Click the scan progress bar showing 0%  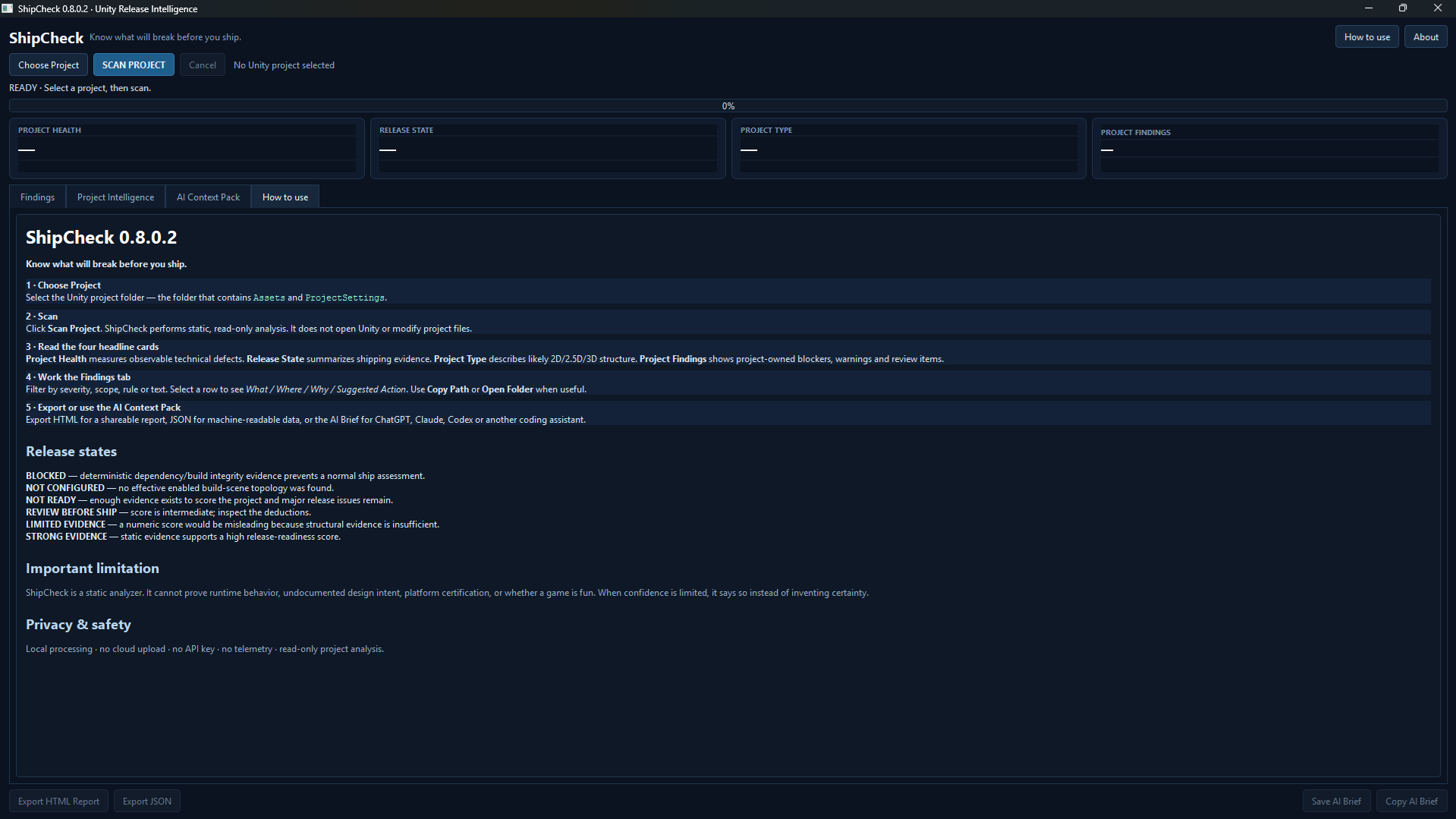pyautogui.click(x=728, y=106)
